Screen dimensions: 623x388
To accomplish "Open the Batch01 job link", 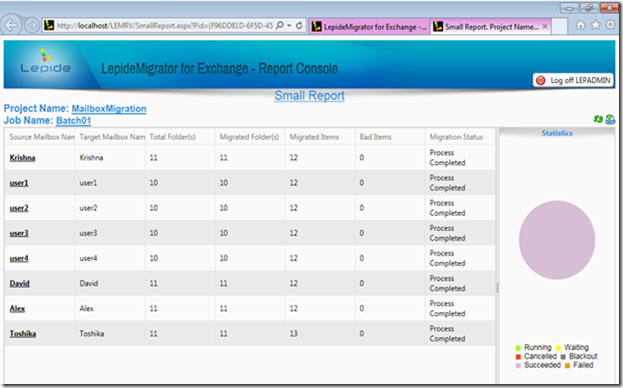I will 74,120.
